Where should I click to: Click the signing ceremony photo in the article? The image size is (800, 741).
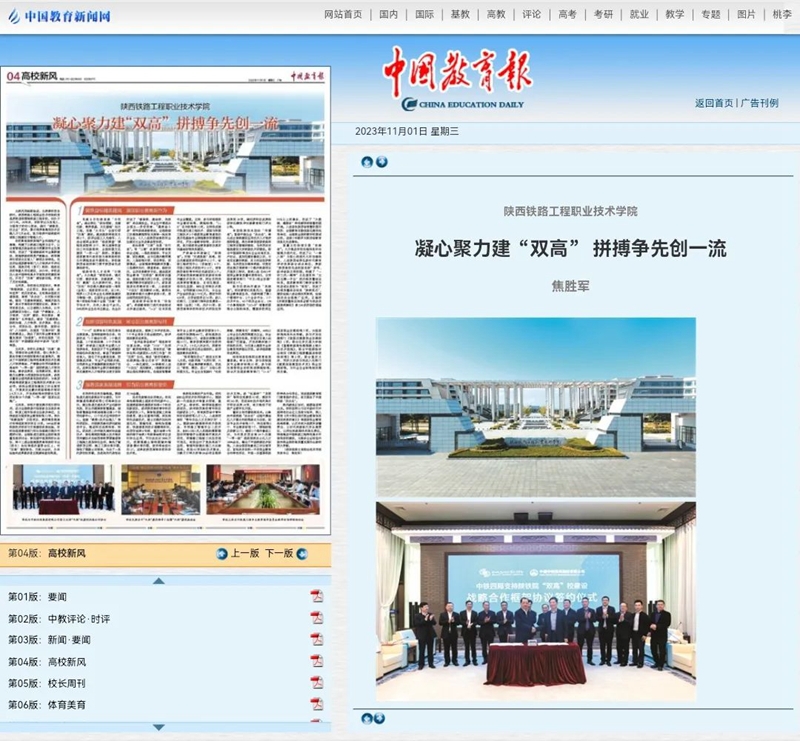point(536,601)
